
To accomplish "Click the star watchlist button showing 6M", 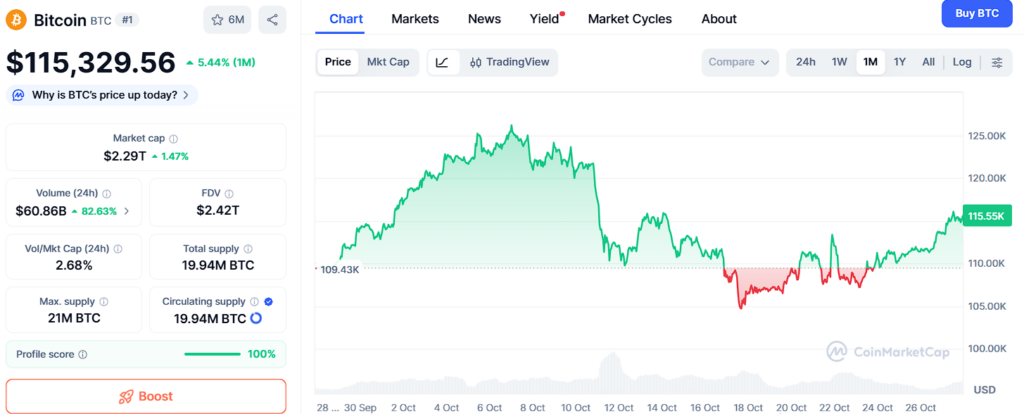I will [x=227, y=19].
